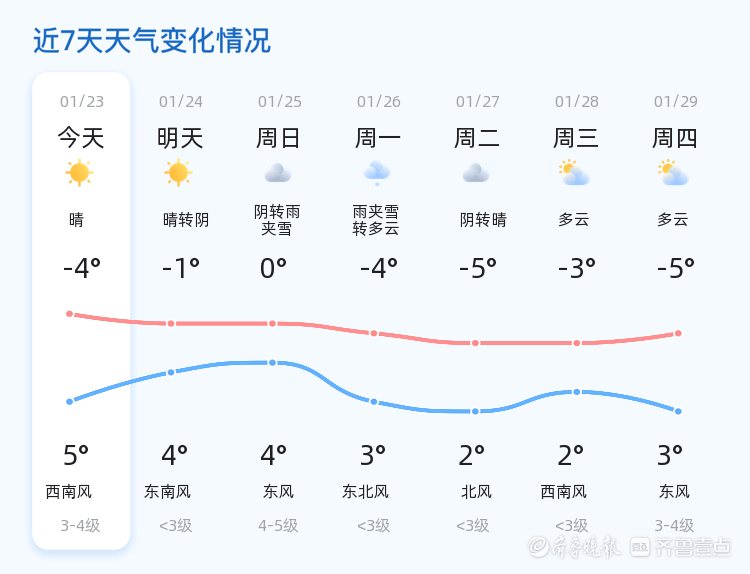Image resolution: width=750 pixels, height=574 pixels.
Task: Click the 4-5级 wind level text
Action: pos(278,525)
